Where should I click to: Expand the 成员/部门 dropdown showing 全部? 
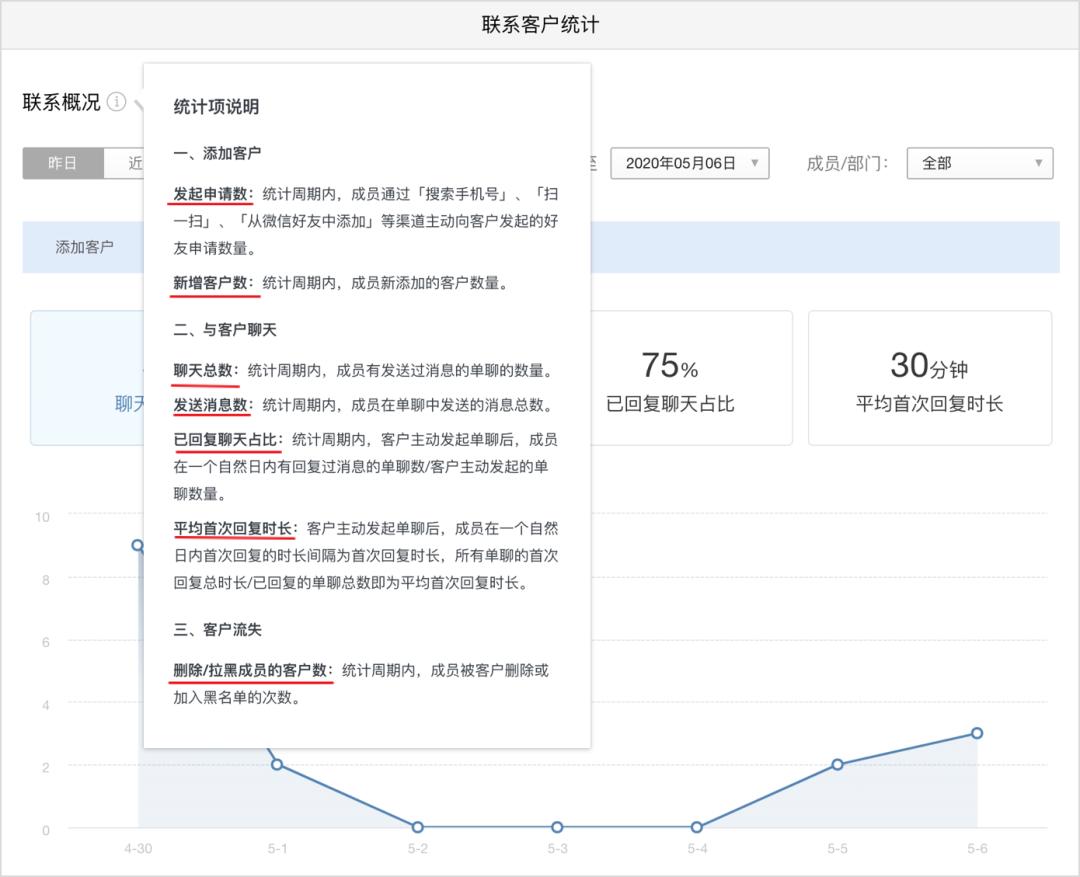(x=979, y=163)
